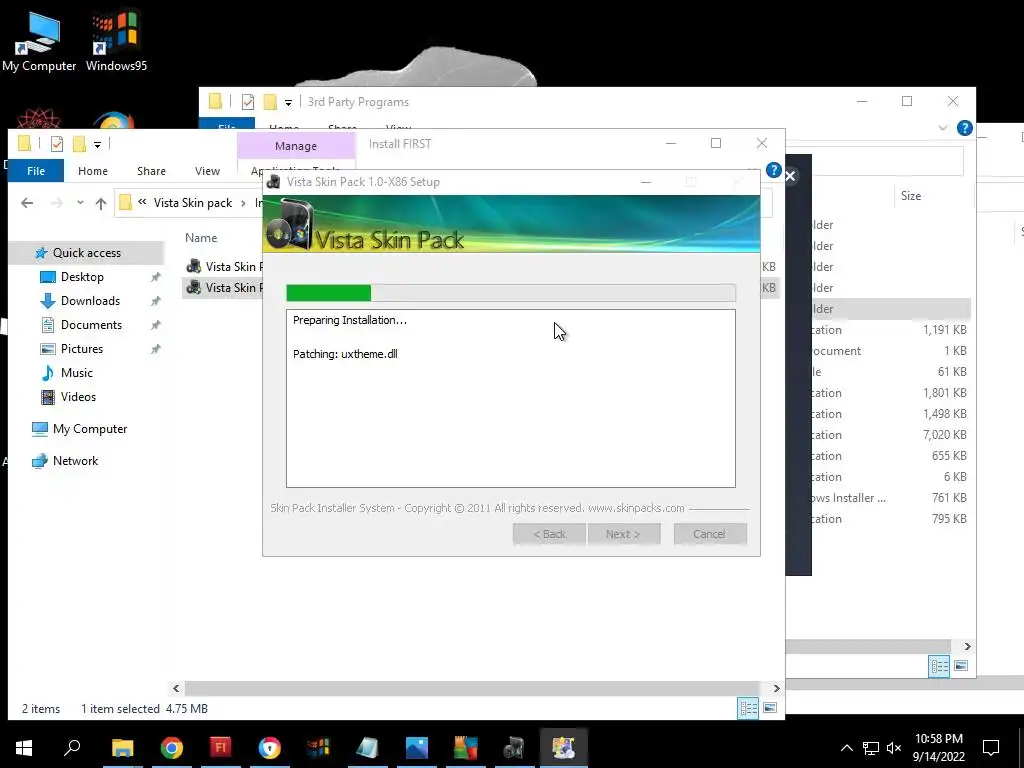Open Documents in navigation pane
This screenshot has width=1024, height=768.
click(x=91, y=325)
